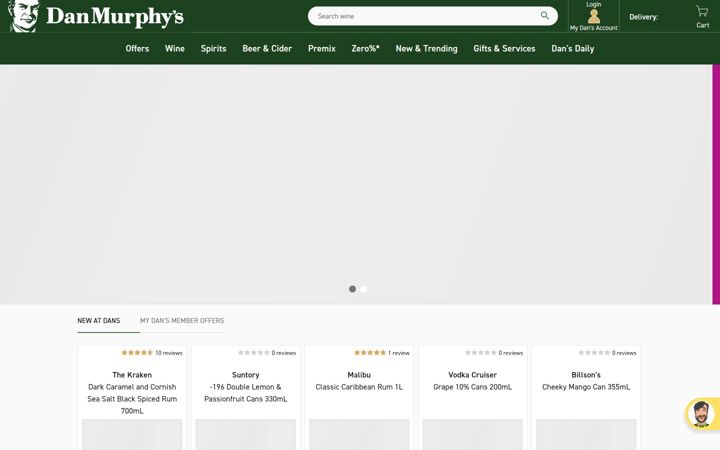Open the chat assistant avatar
The width and height of the screenshot is (720, 450).
pos(701,413)
